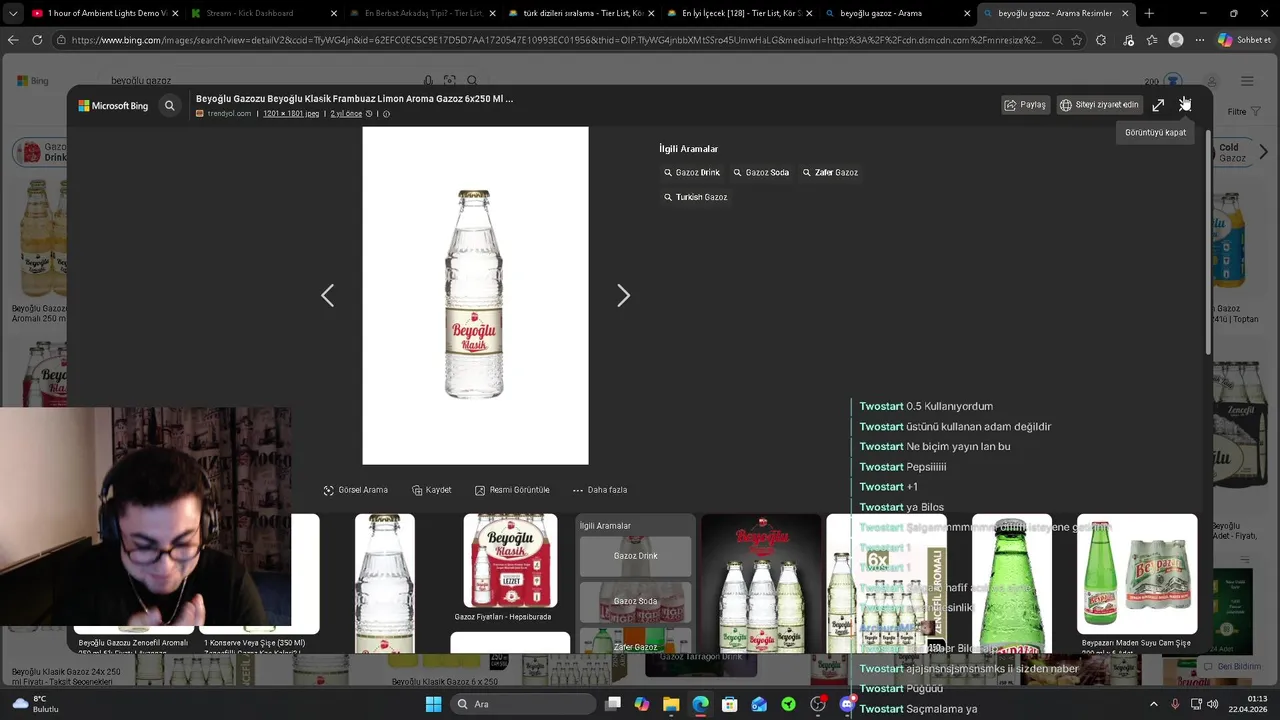Screen dimensions: 1280x720
Task: Go to the previous image with left arrow
Action: click(x=327, y=295)
